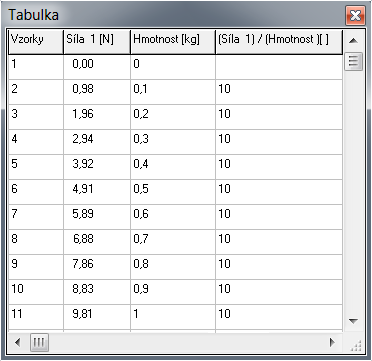Select force cell 7,86
The image size is (372, 361).
(x=97, y=267)
